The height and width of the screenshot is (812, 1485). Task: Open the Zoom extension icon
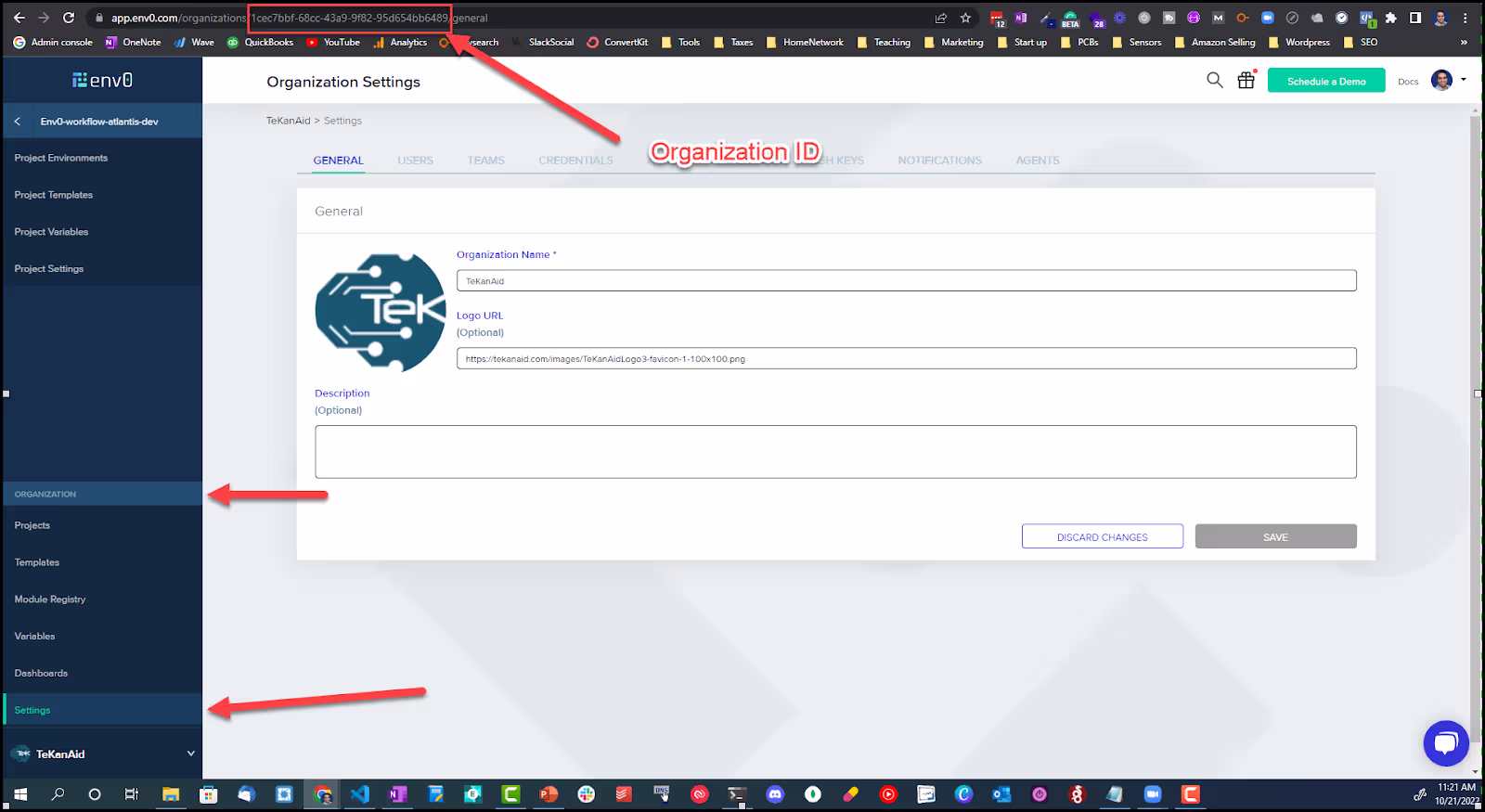(x=1268, y=18)
